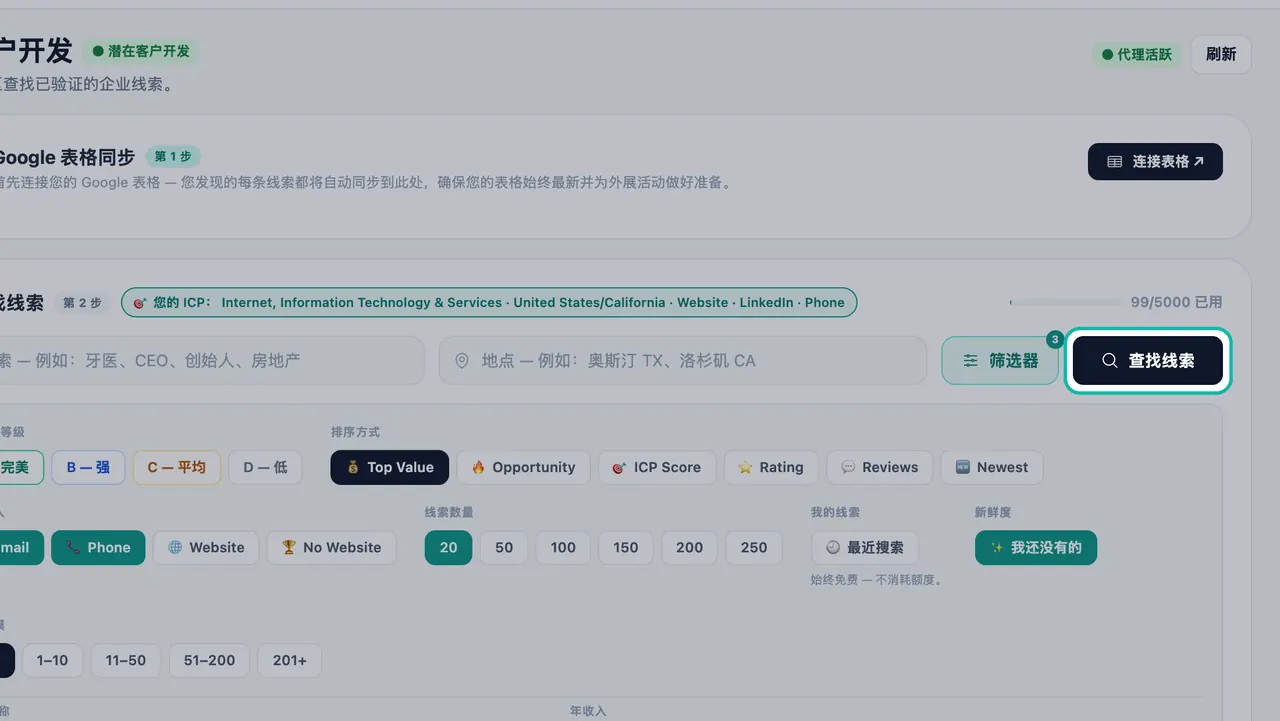The height and width of the screenshot is (721, 1280).
Task: Click the 代理活跃 status badge
Action: coord(1136,54)
